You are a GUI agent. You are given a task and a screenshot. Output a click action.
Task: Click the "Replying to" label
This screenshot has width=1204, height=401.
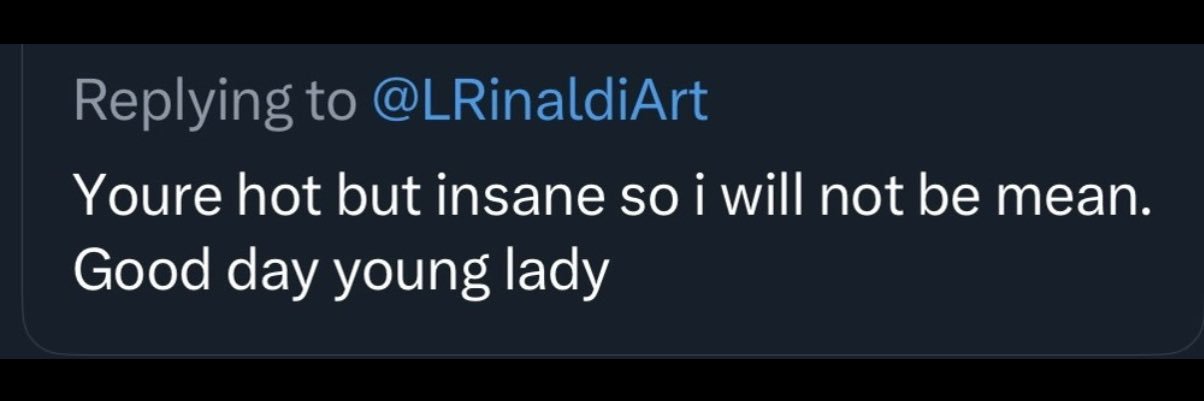click(215, 101)
